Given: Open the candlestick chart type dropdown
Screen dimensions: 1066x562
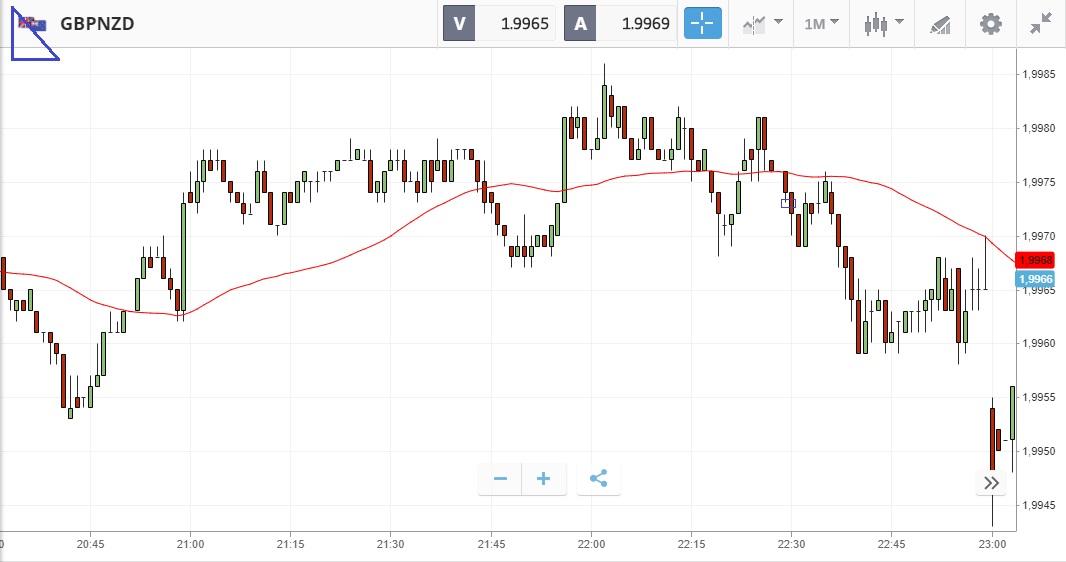Looking at the screenshot, I should [884, 23].
